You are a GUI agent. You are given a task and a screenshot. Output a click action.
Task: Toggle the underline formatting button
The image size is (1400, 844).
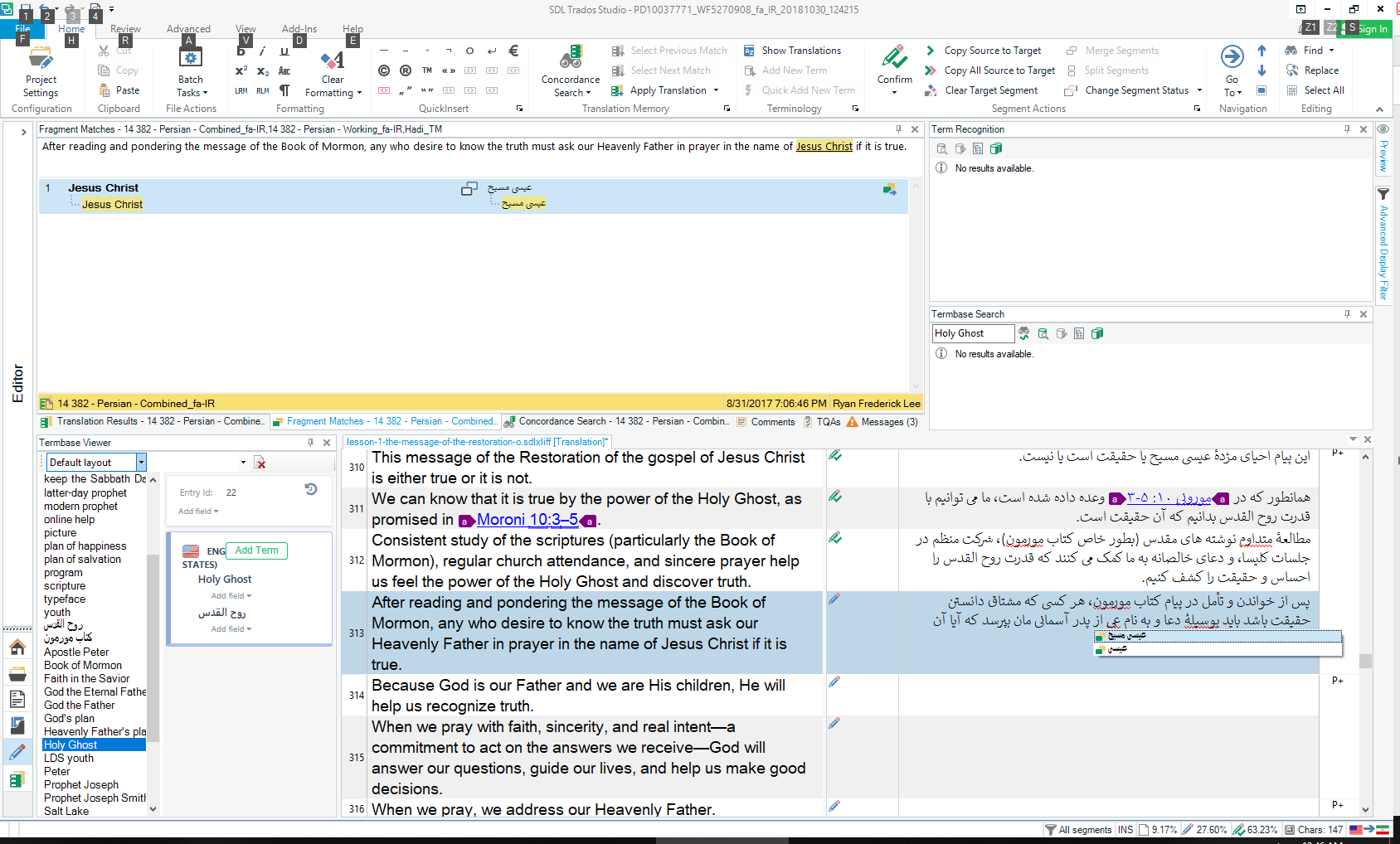[284, 51]
